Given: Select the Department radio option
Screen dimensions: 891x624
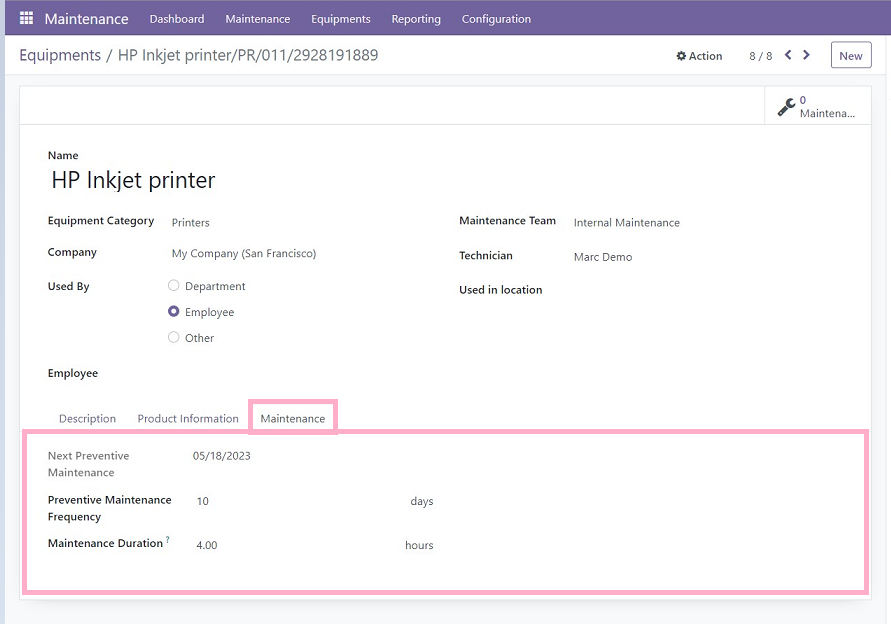Looking at the screenshot, I should pos(174,285).
